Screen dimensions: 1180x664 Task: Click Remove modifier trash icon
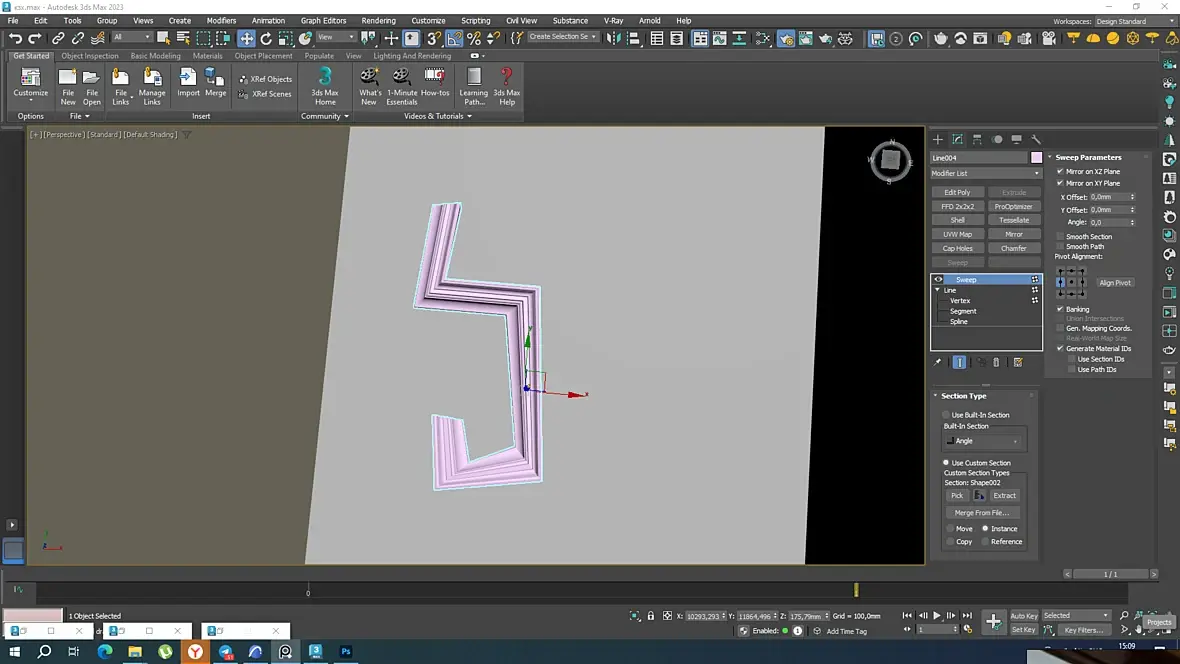click(x=996, y=362)
